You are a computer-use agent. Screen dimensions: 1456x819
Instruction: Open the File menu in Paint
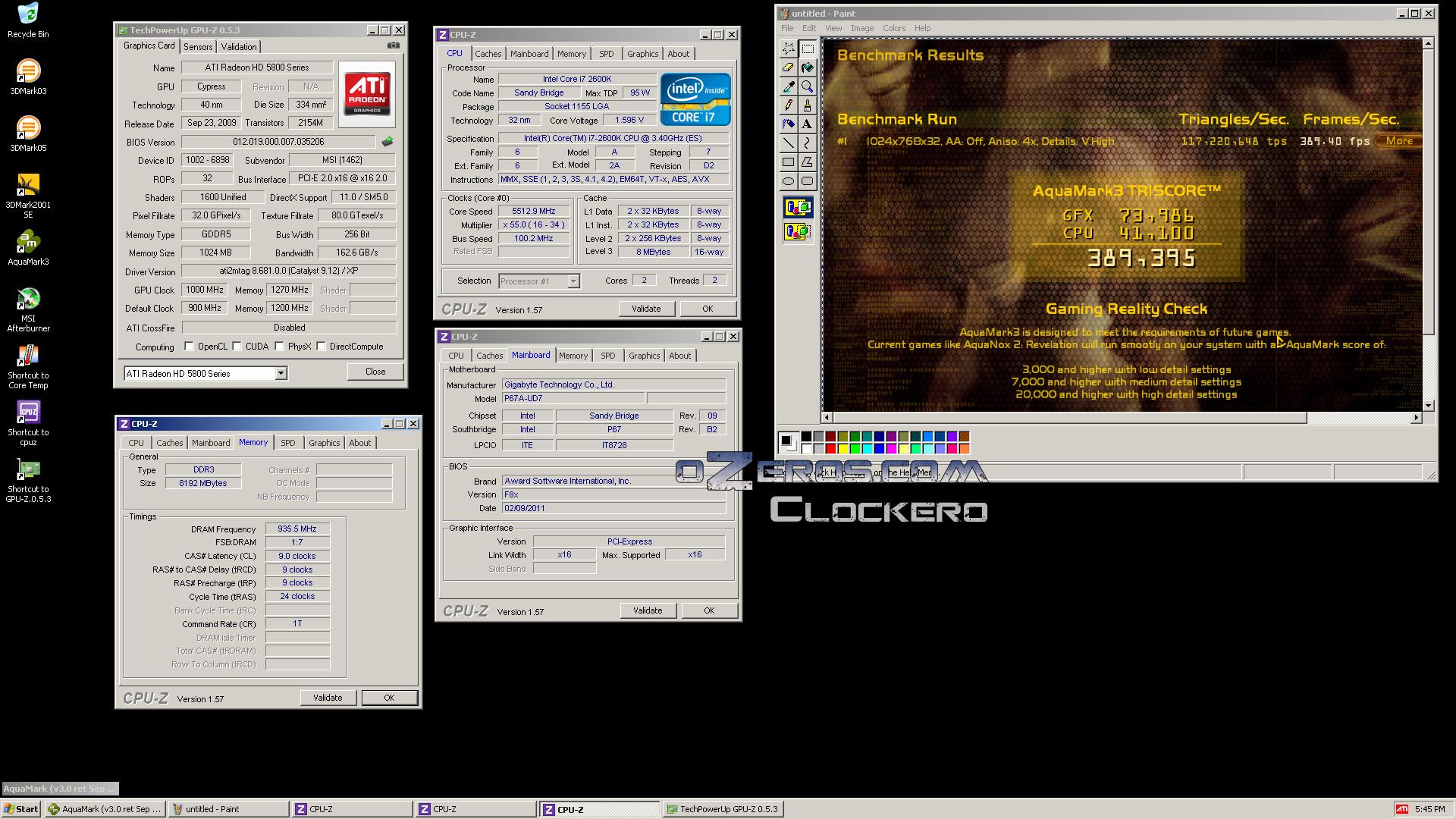click(x=787, y=28)
